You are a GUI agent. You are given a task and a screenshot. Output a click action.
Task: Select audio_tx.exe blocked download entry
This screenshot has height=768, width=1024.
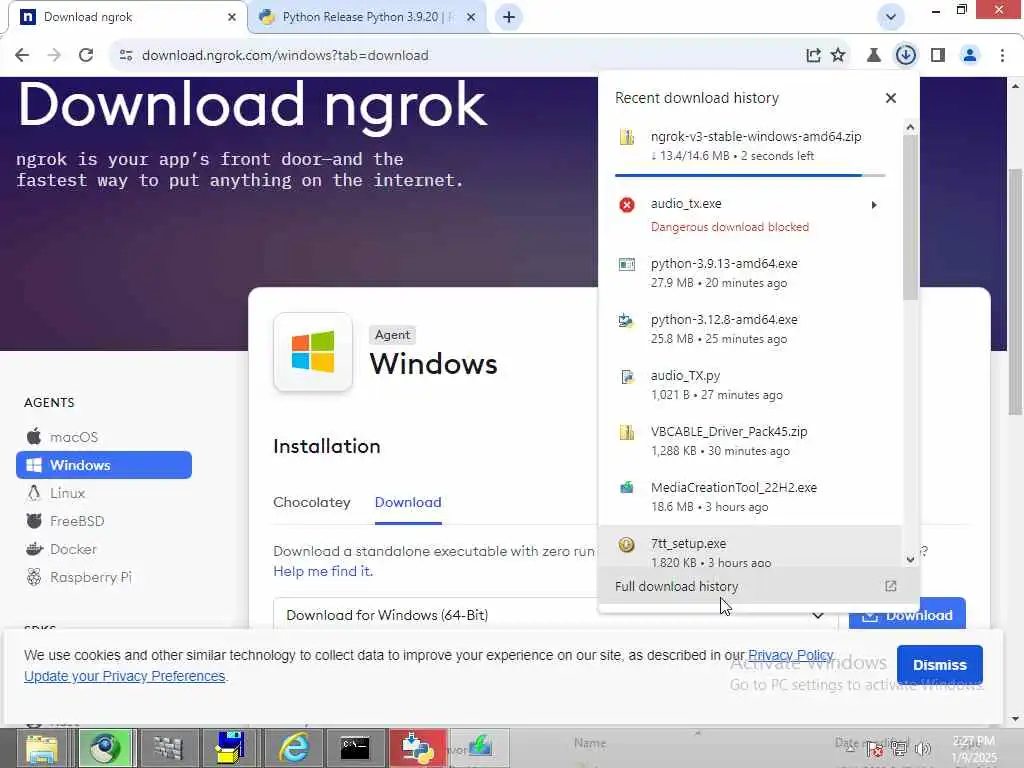[750, 215]
